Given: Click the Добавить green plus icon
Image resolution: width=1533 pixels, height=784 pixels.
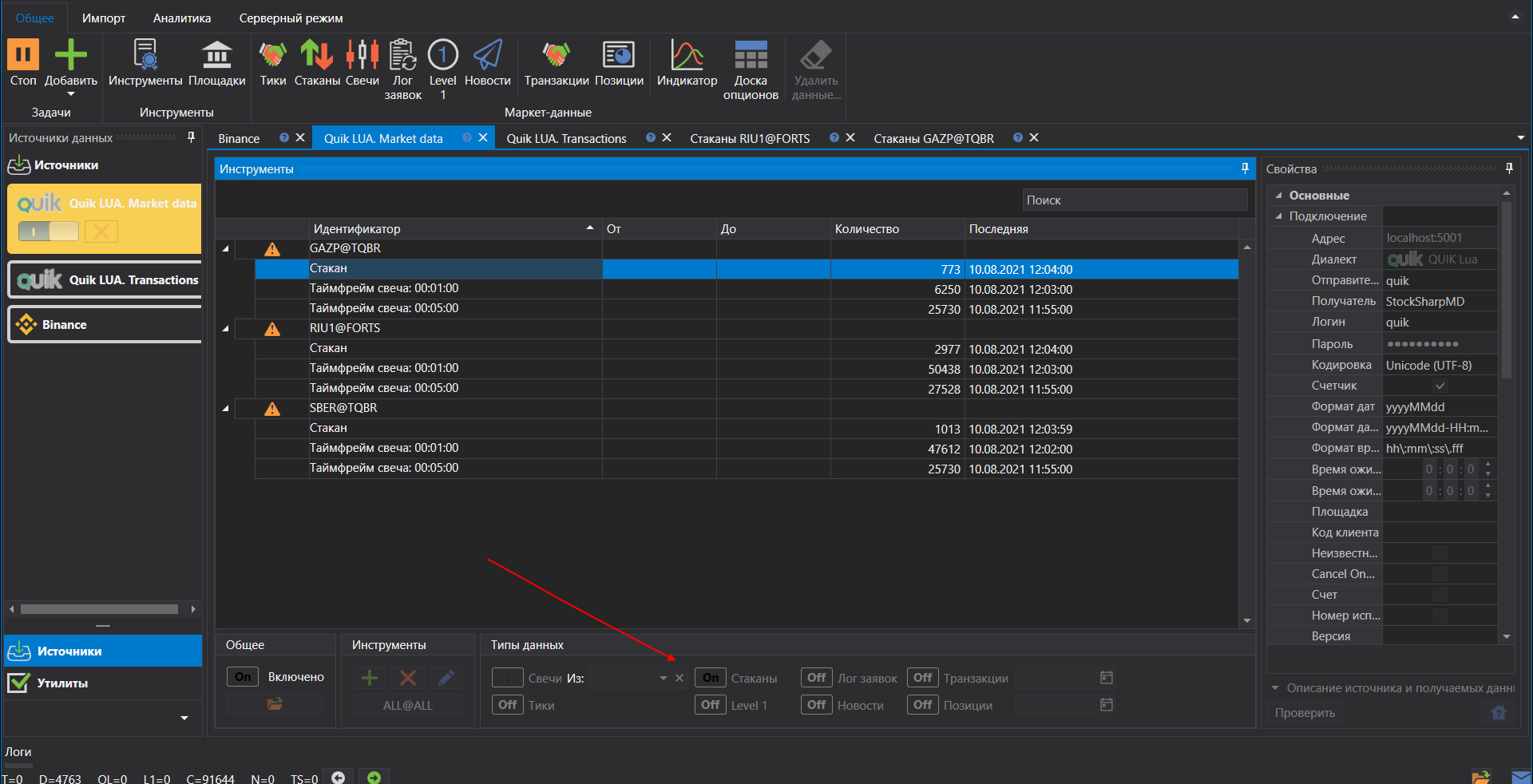Looking at the screenshot, I should (x=71, y=55).
